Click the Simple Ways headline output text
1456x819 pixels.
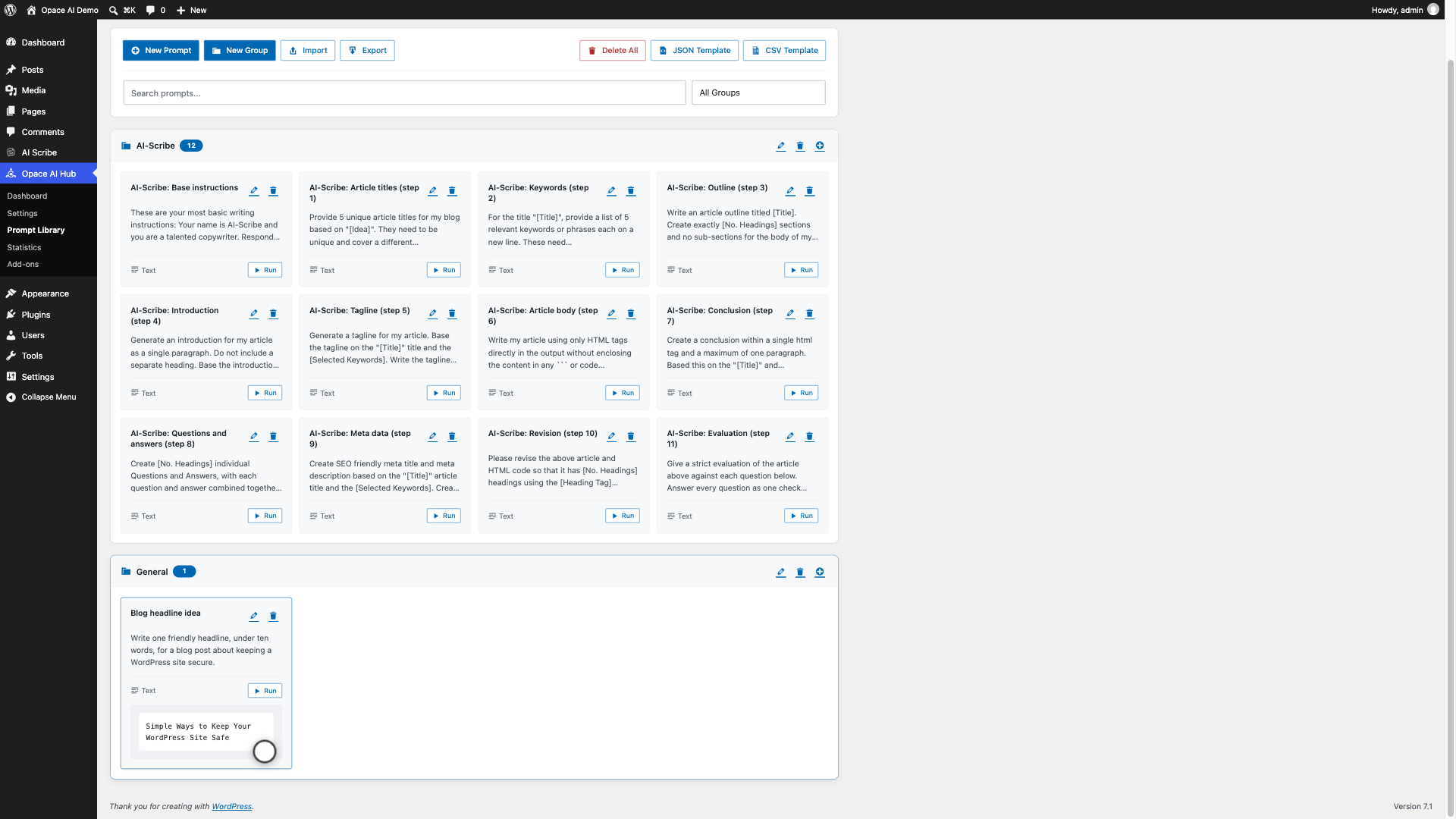[x=198, y=732]
